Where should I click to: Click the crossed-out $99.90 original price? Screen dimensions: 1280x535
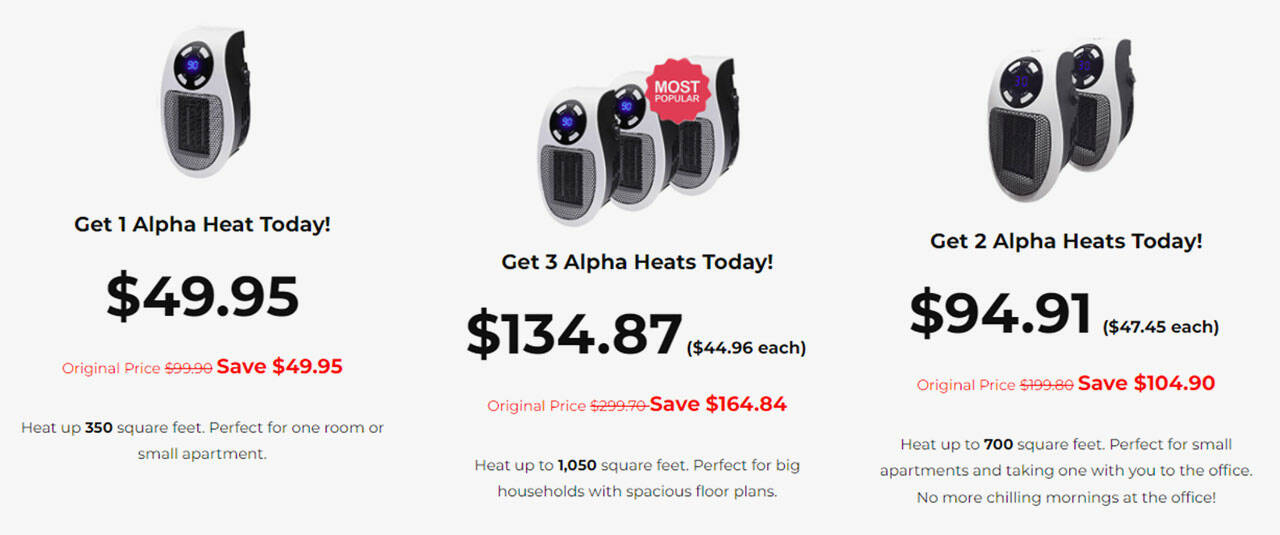188,368
